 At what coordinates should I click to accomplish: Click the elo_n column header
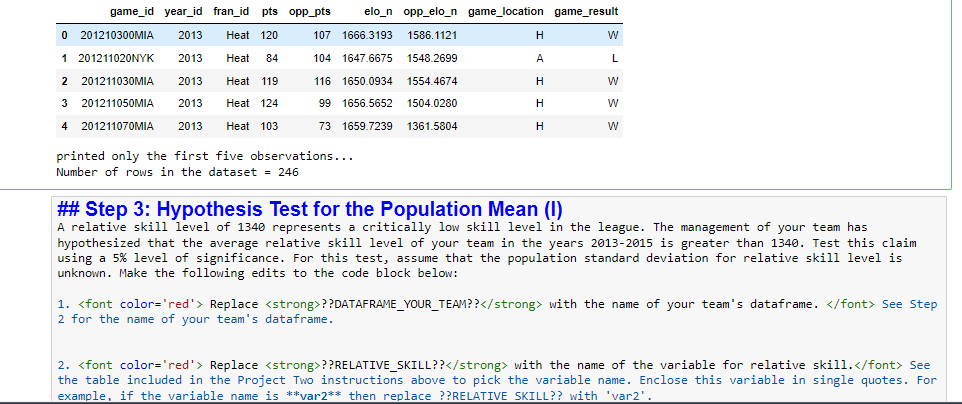pos(379,12)
